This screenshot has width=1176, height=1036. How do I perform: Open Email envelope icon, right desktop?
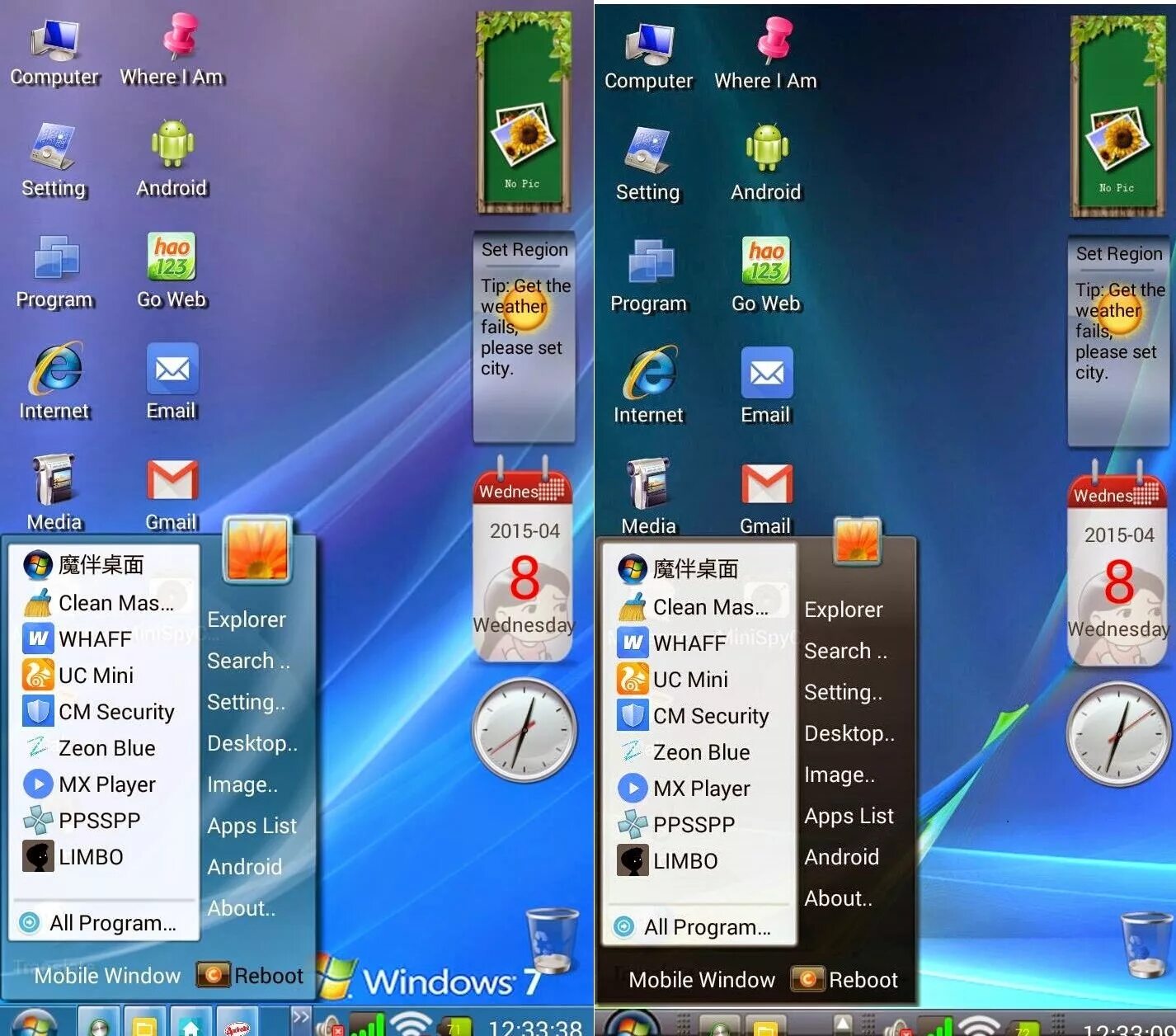click(x=767, y=373)
